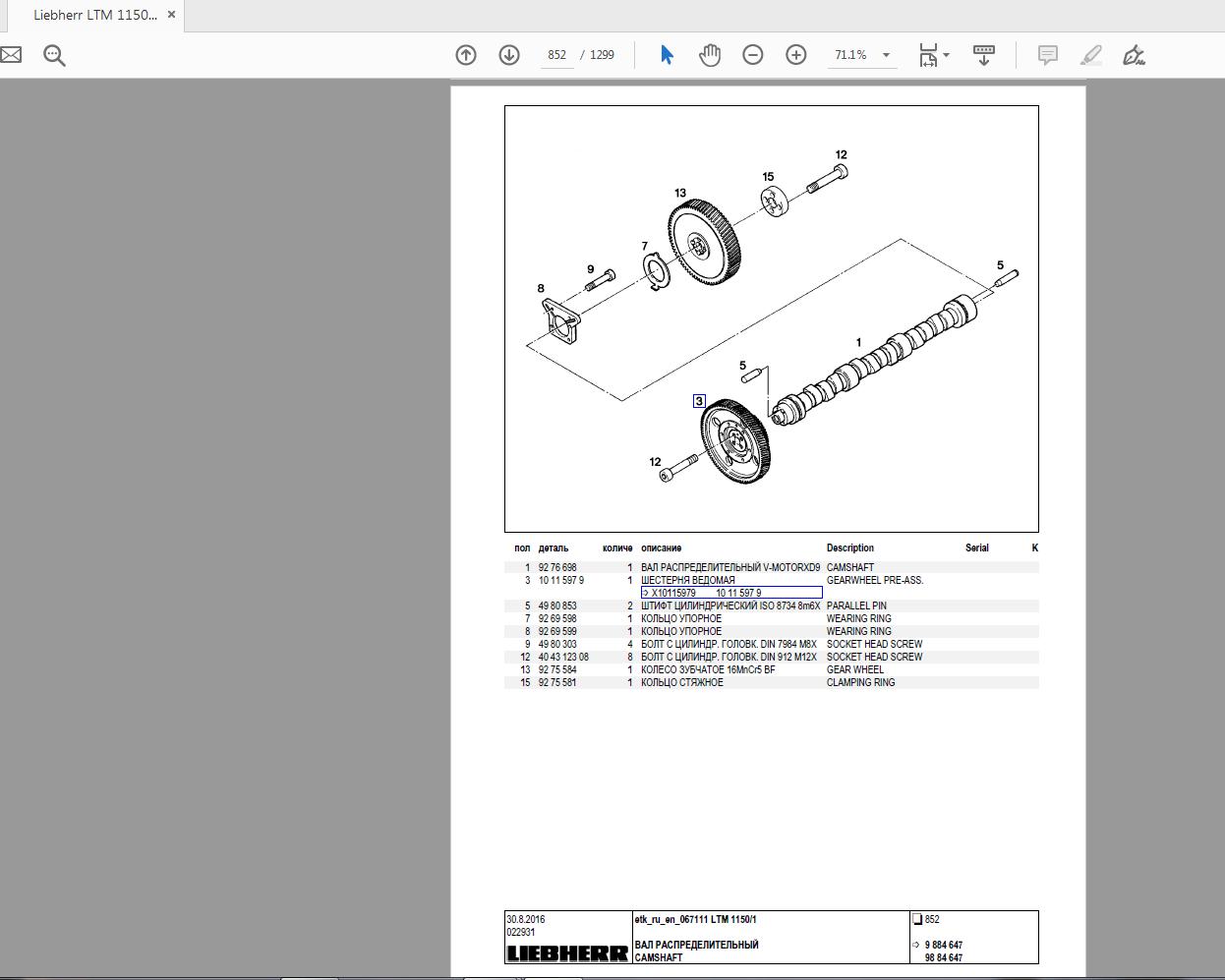Viewport: 1225px width, 980px height.
Task: Click part number 92 69 599
Action: [557, 631]
